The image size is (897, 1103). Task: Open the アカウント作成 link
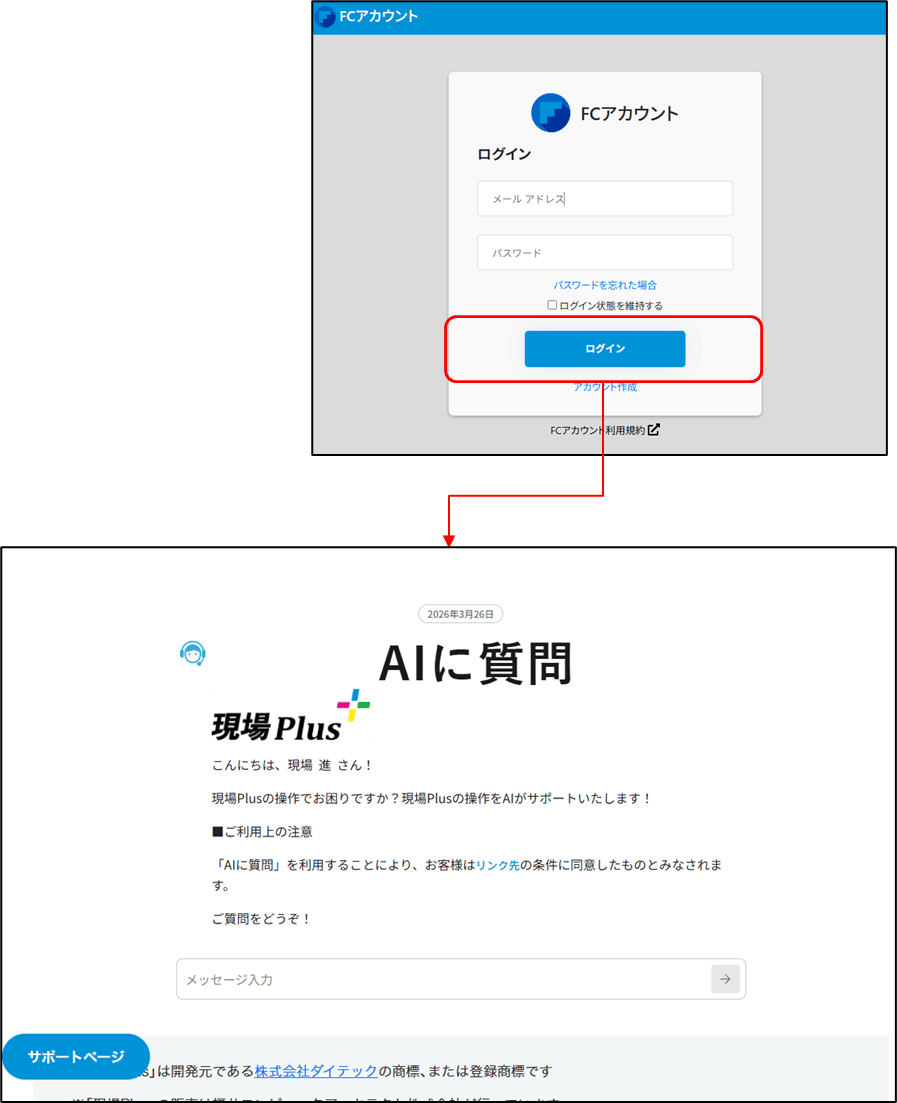(605, 387)
